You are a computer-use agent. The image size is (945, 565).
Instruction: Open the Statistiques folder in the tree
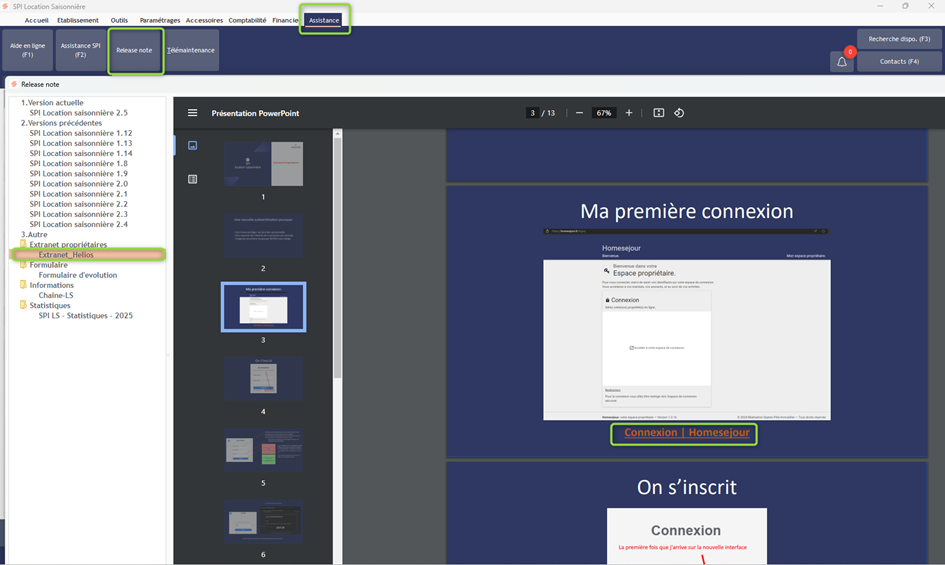point(50,305)
